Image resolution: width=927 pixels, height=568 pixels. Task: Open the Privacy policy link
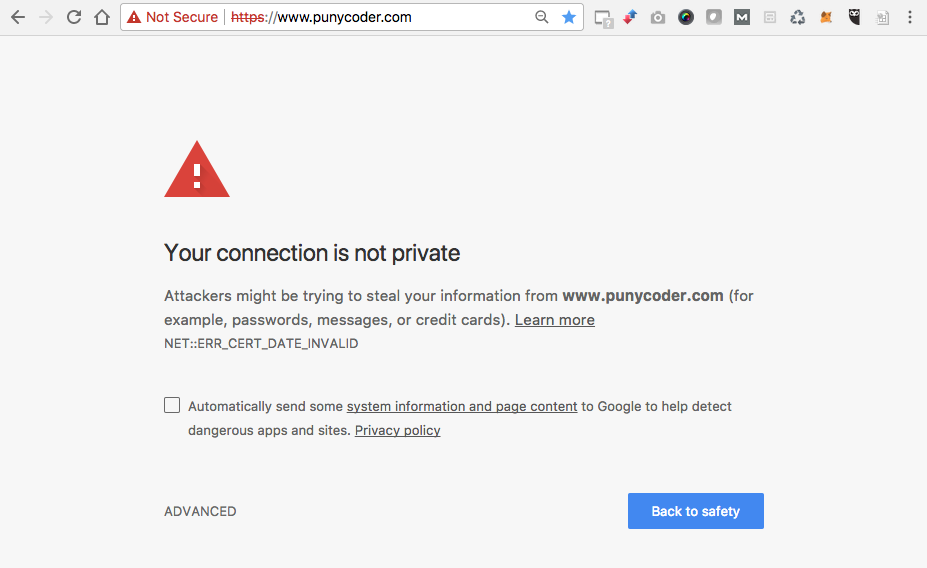tap(397, 430)
